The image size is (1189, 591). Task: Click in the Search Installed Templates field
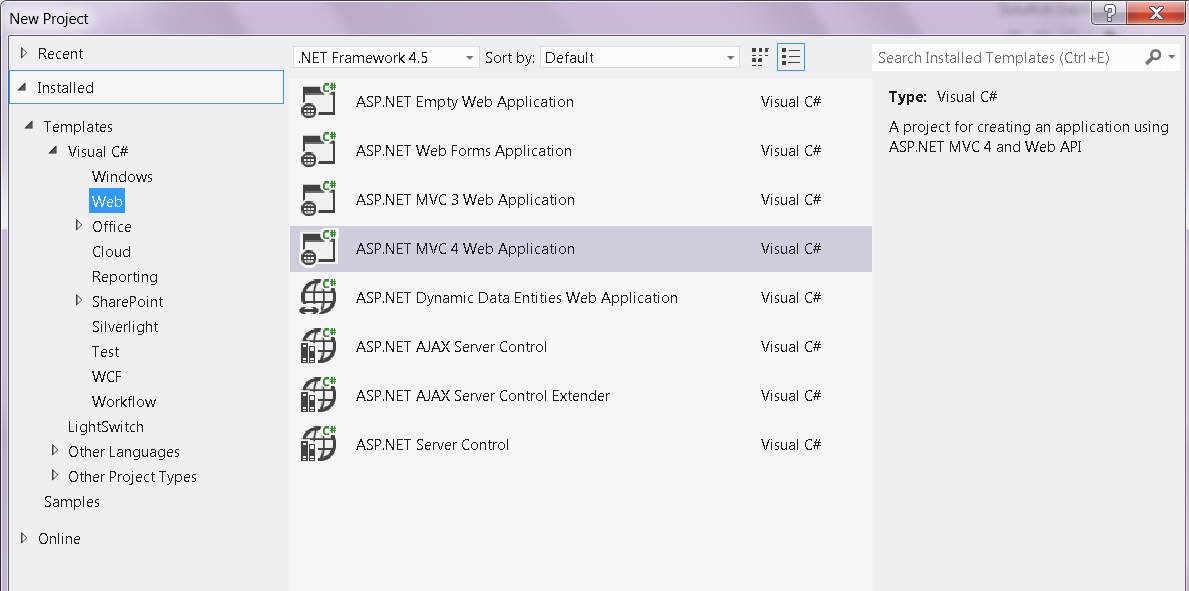[x=1007, y=58]
